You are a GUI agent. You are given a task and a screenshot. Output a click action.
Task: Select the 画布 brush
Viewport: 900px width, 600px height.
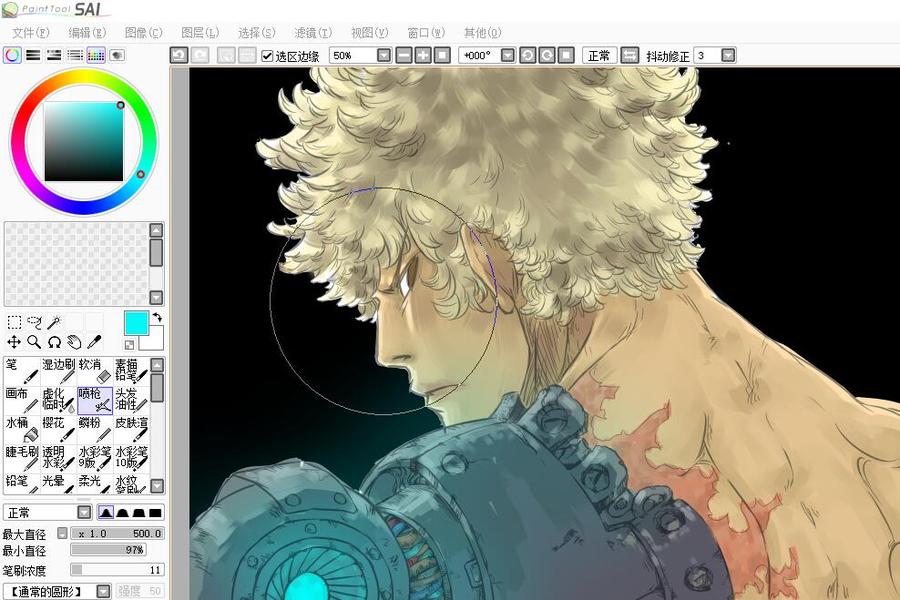coord(21,400)
